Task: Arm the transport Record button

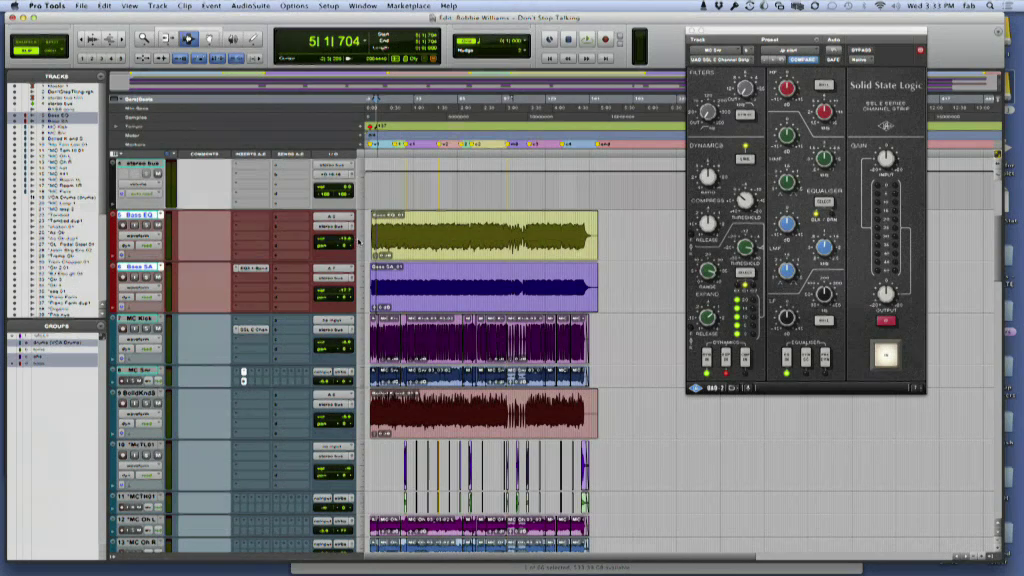Action: [605, 40]
